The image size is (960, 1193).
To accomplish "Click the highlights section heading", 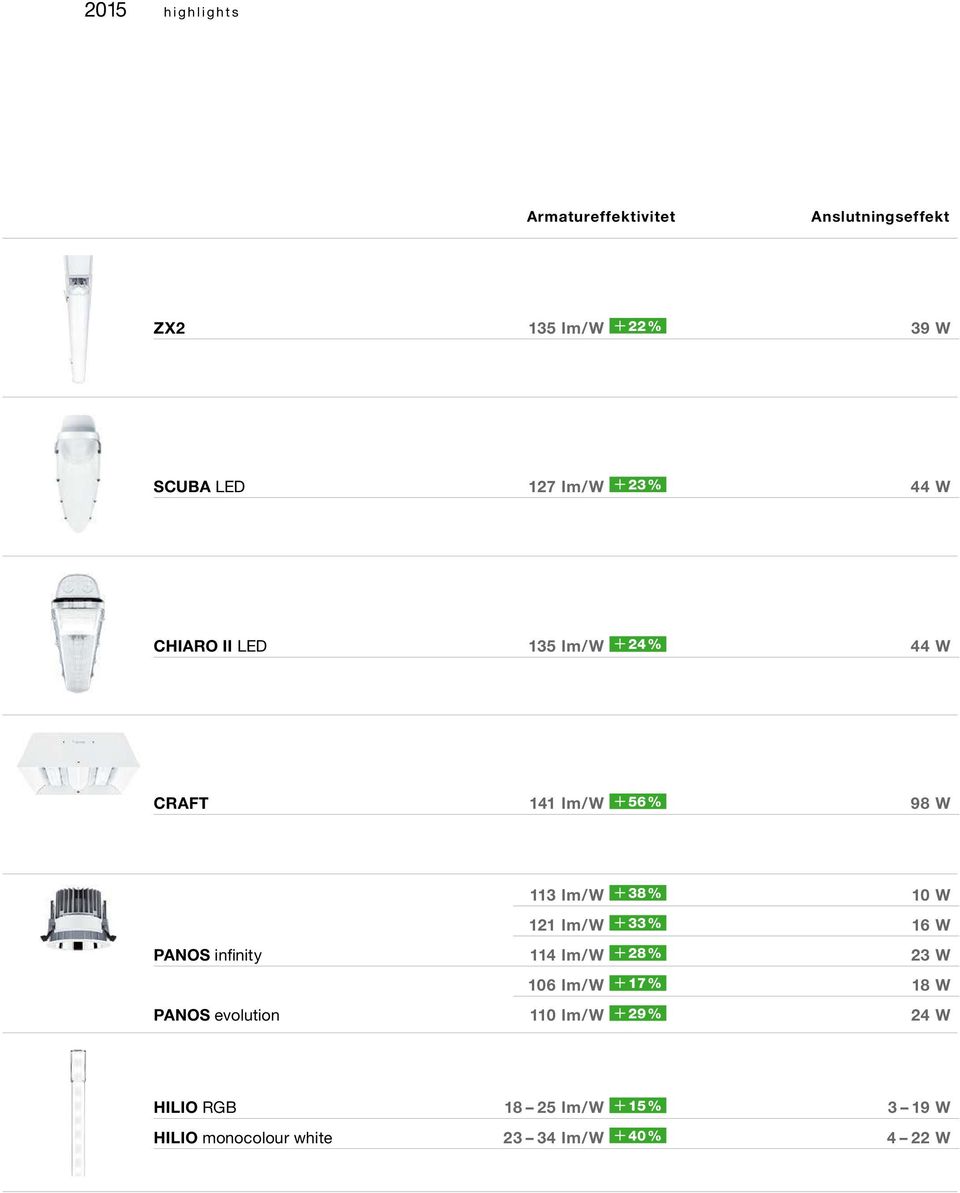I will click(202, 12).
